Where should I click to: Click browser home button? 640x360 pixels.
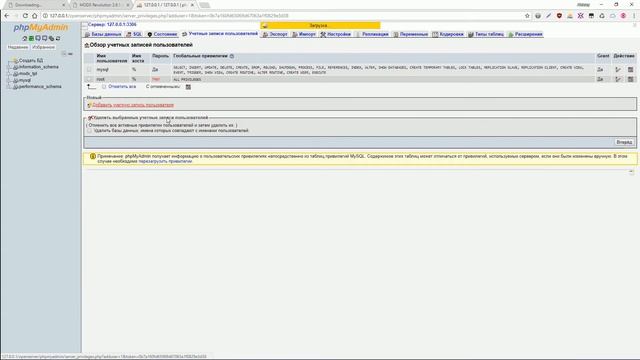pyautogui.click(x=35, y=16)
